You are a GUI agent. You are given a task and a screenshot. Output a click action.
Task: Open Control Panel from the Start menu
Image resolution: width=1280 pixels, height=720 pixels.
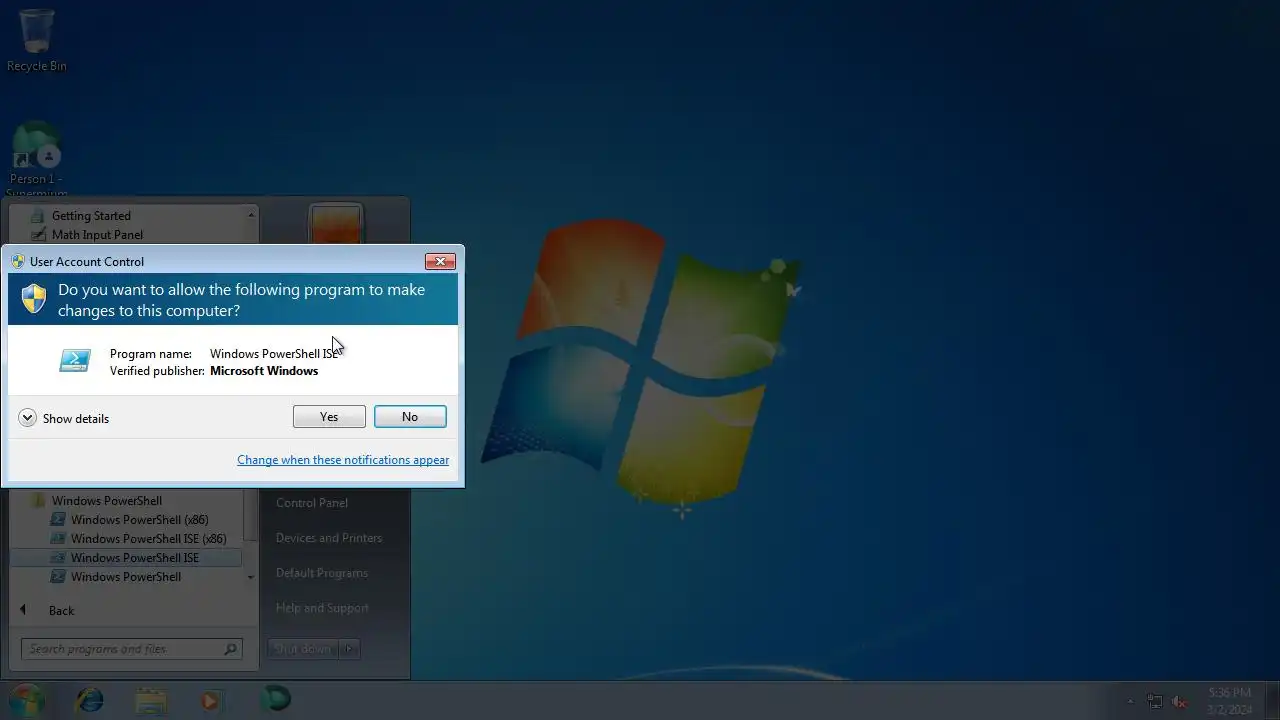(x=312, y=503)
